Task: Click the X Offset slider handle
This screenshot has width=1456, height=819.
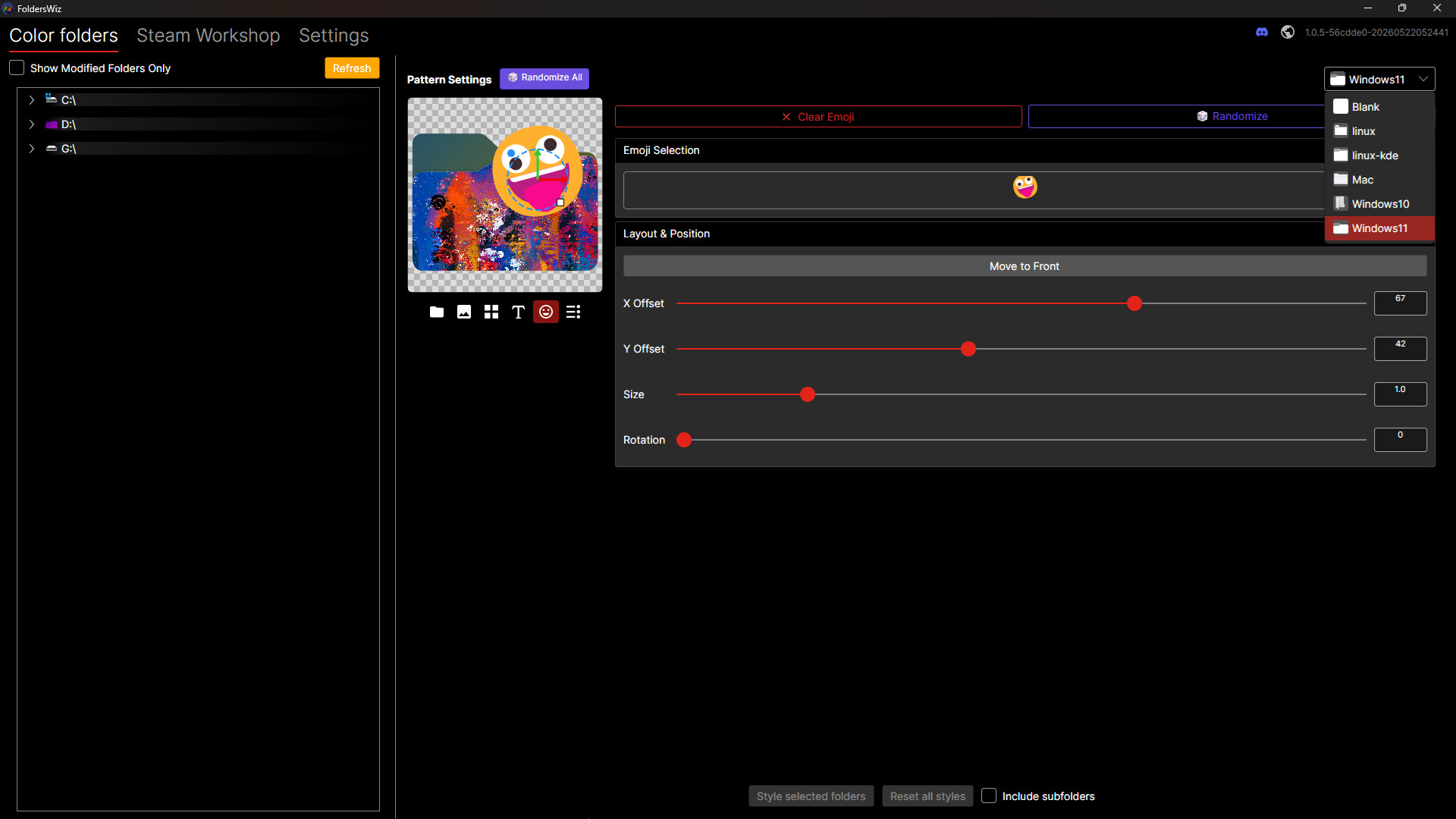Action: pos(1134,303)
